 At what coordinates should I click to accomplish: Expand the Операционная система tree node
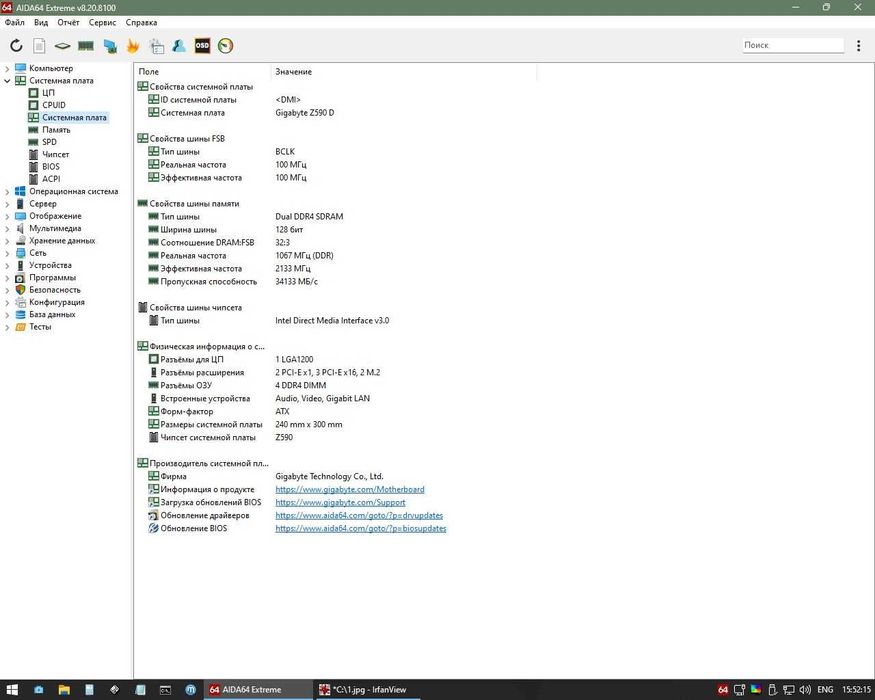(x=8, y=192)
